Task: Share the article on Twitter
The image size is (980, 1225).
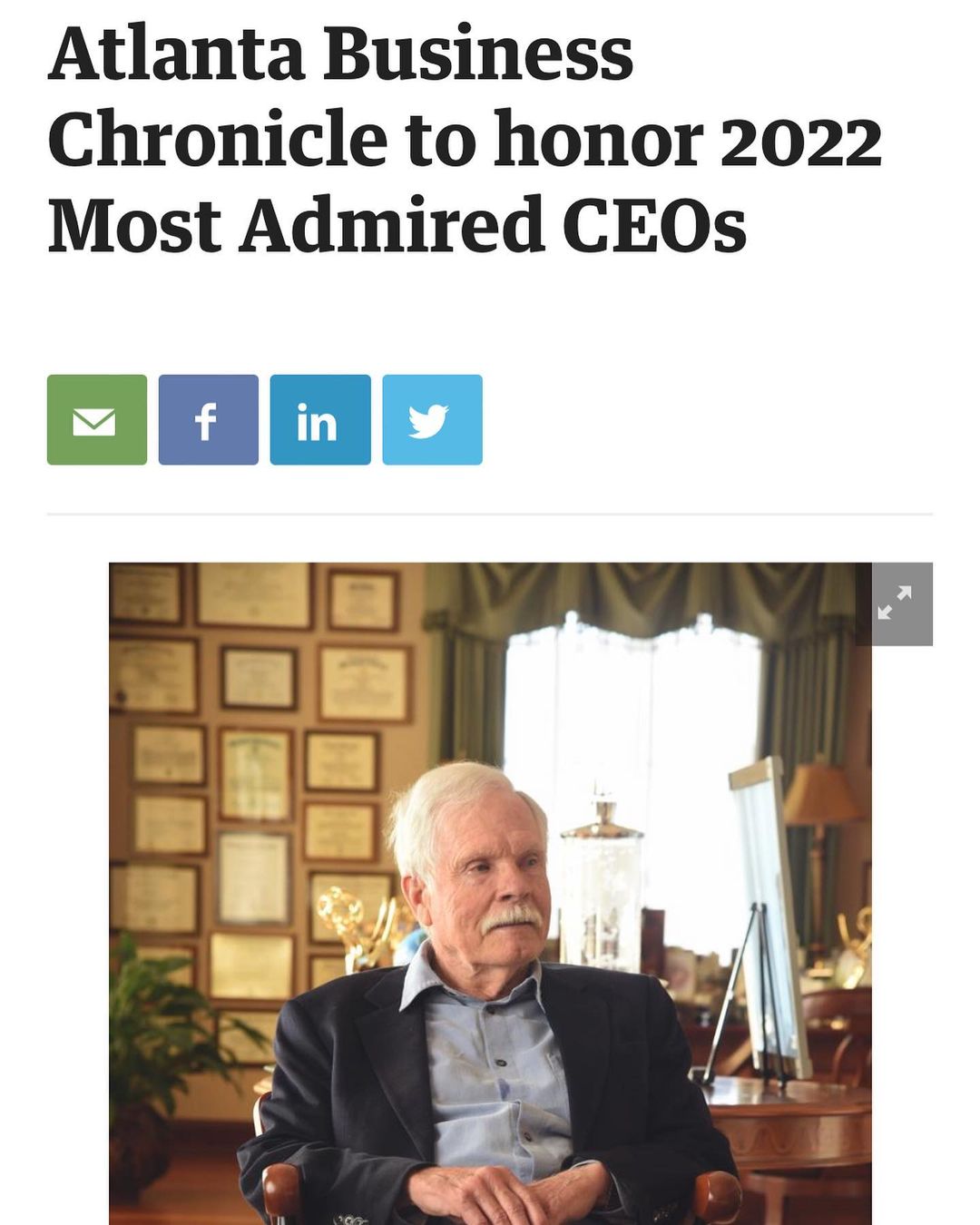Action: click(432, 420)
